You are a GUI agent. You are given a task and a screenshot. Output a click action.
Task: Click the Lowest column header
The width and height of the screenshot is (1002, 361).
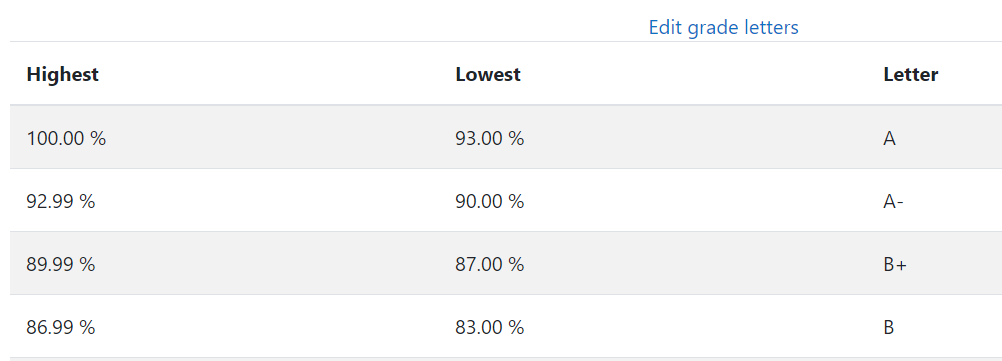tap(488, 74)
